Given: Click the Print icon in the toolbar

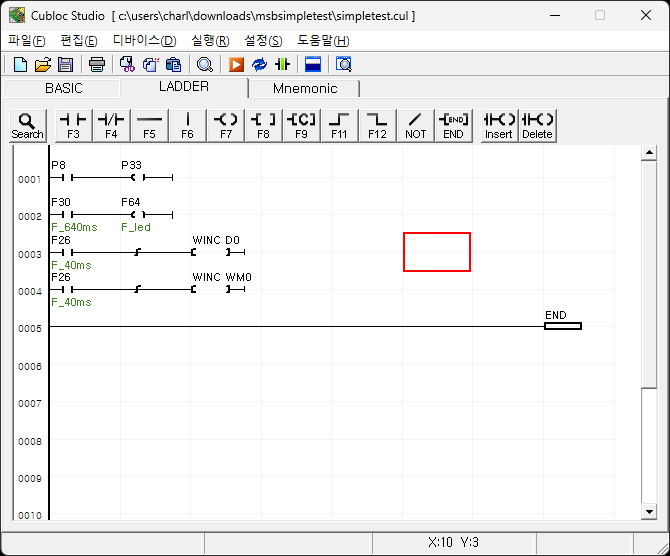Looking at the screenshot, I should click(x=97, y=65).
